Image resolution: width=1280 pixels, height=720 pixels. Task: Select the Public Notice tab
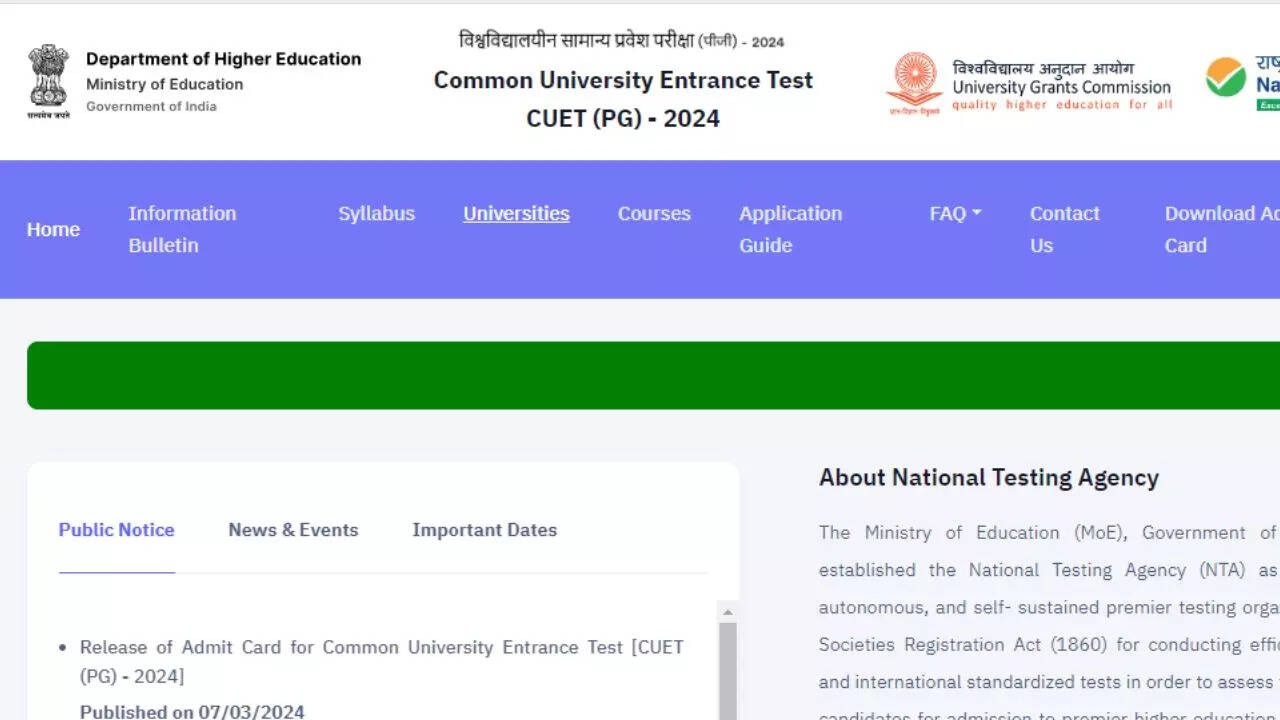point(116,530)
